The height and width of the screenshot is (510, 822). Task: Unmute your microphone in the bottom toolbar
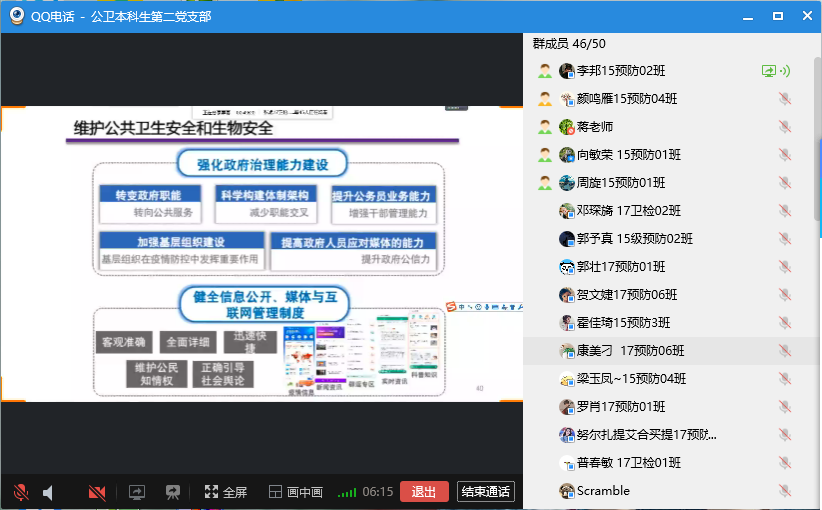tap(20, 492)
